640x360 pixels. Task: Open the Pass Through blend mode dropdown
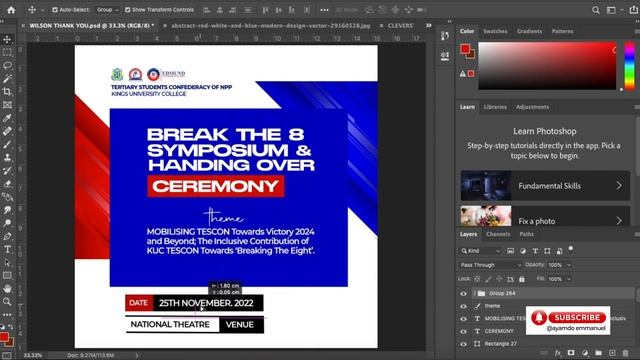[x=490, y=265]
